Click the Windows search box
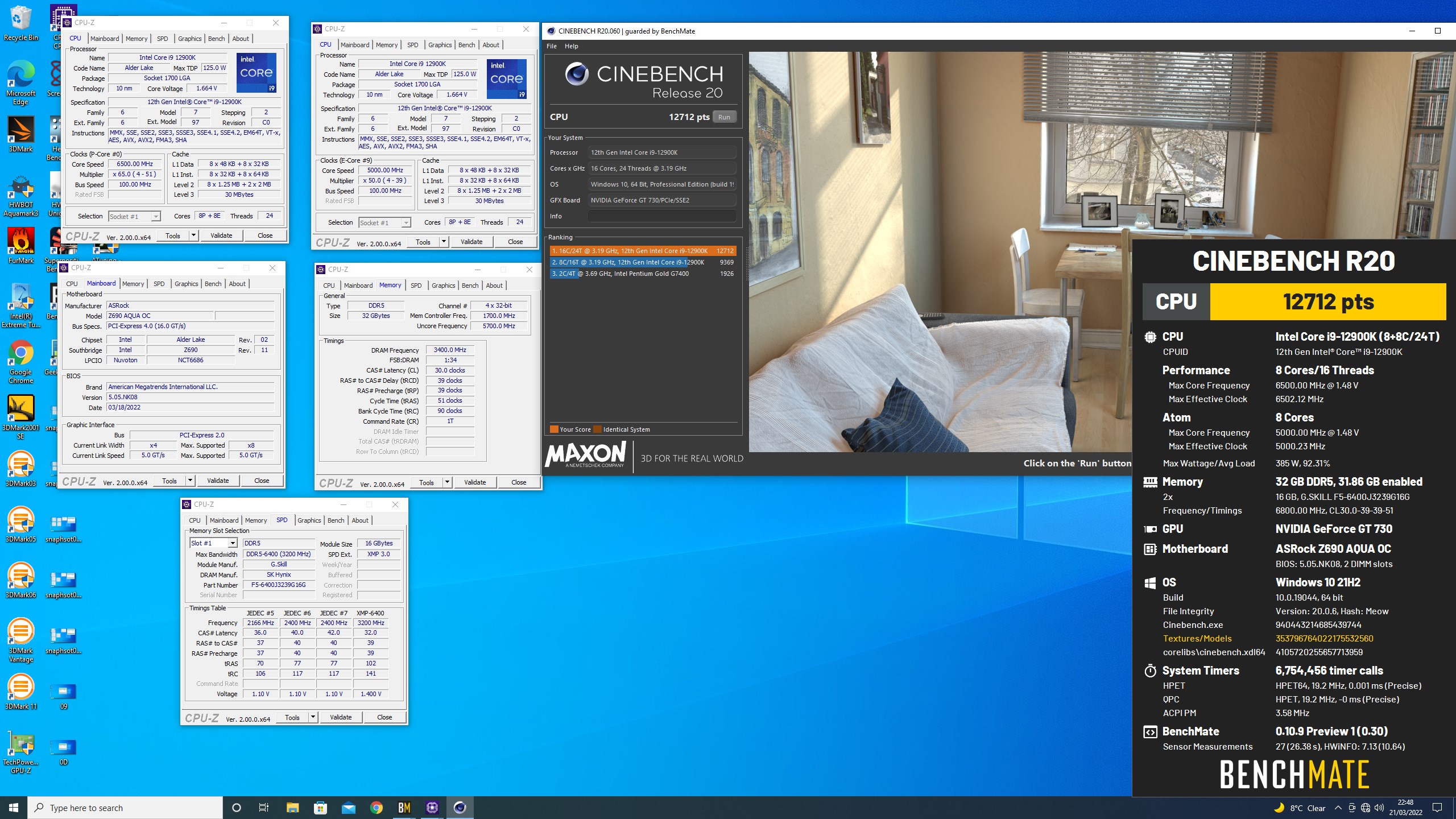Viewport: 1456px width, 819px height. point(125,808)
